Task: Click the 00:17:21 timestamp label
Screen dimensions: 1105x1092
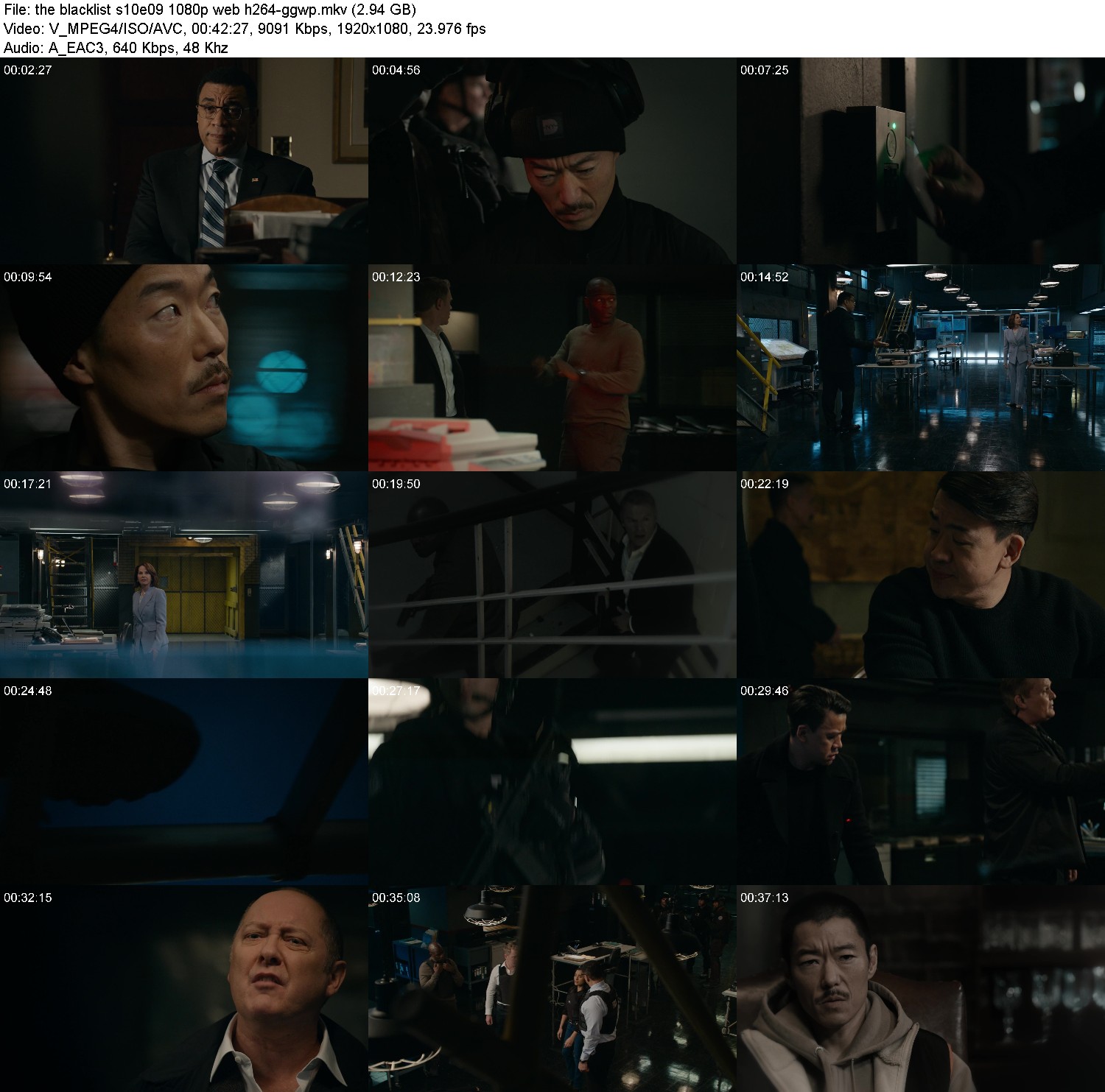Action: [x=28, y=484]
